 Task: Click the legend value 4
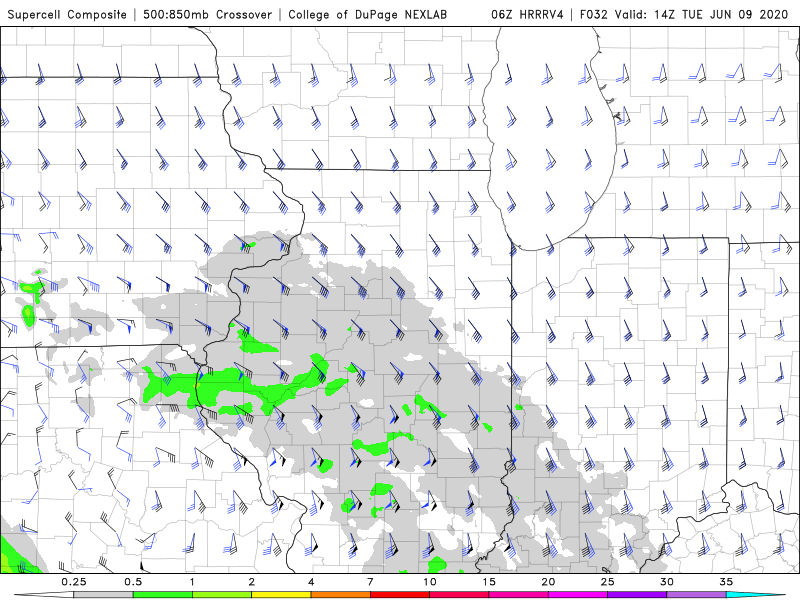(311, 582)
